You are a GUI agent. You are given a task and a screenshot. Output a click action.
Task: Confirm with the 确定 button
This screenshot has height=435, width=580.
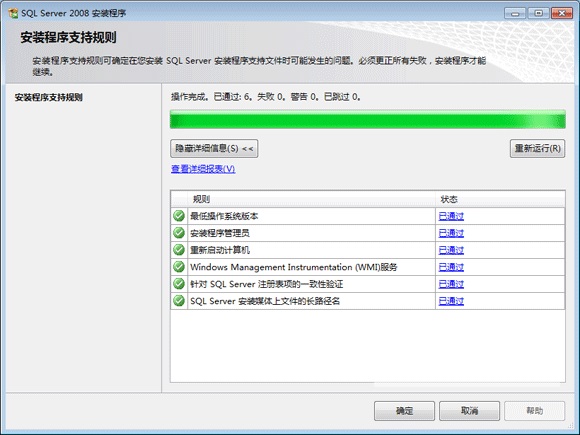pos(404,411)
